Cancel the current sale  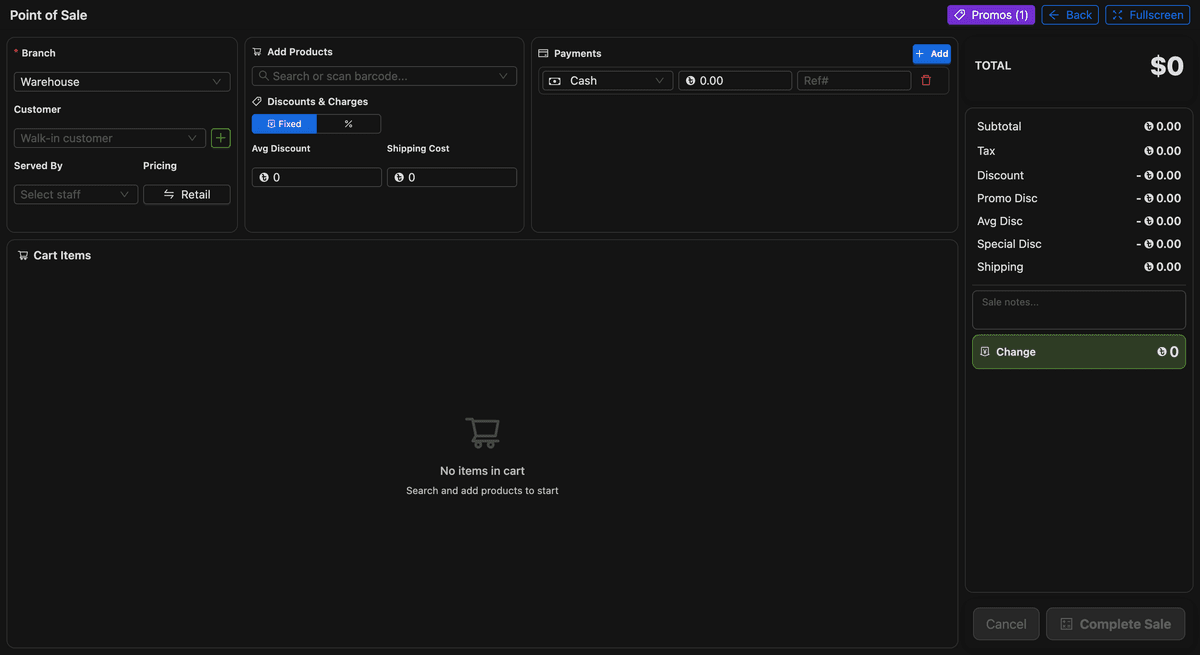click(x=1006, y=624)
